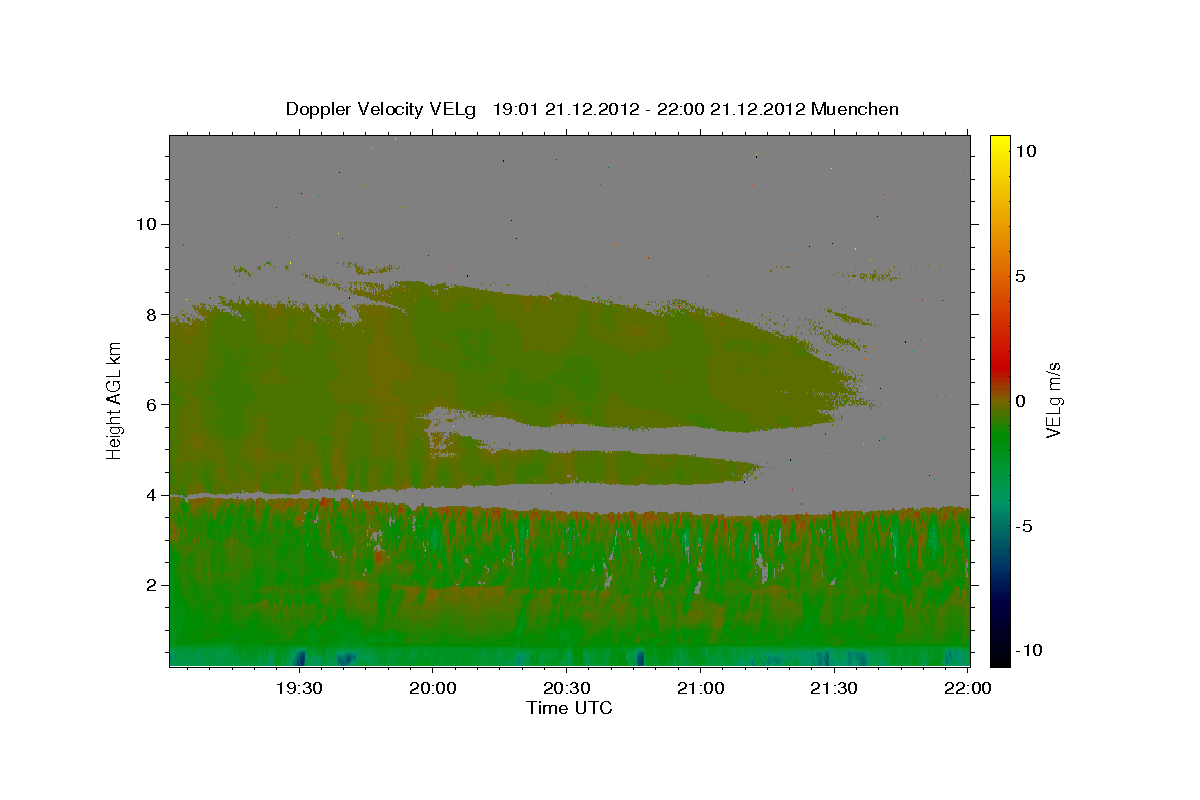This screenshot has height=800, width=1200.
Task: Select the 21:30 time tick label
Action: click(834, 688)
